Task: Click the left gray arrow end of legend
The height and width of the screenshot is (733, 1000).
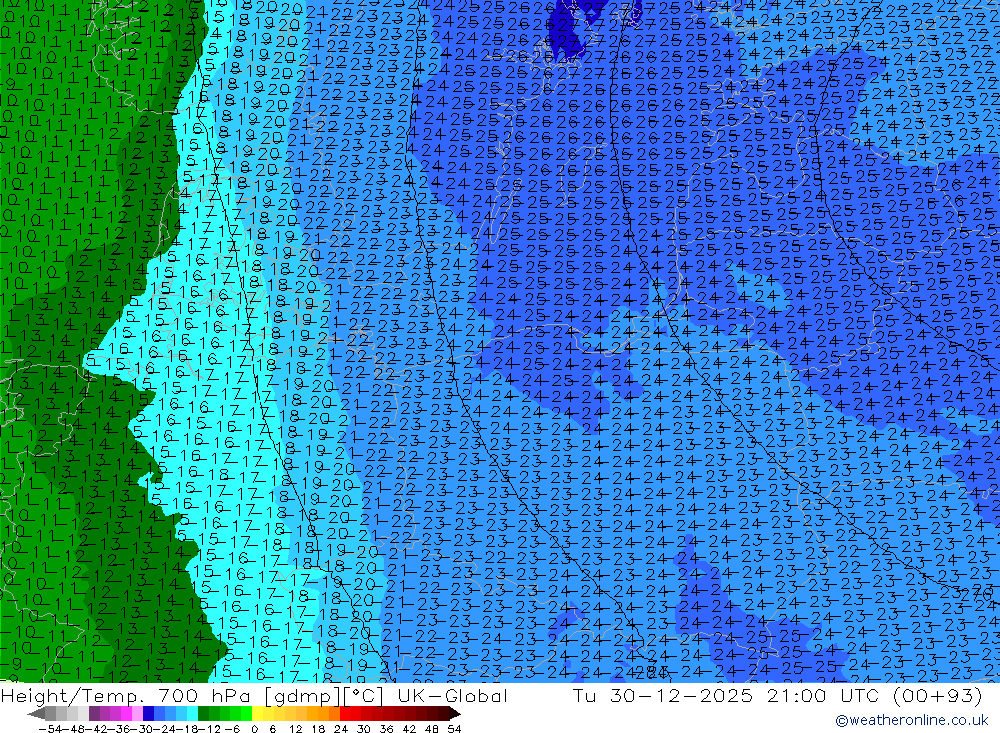Action: pyautogui.click(x=36, y=714)
